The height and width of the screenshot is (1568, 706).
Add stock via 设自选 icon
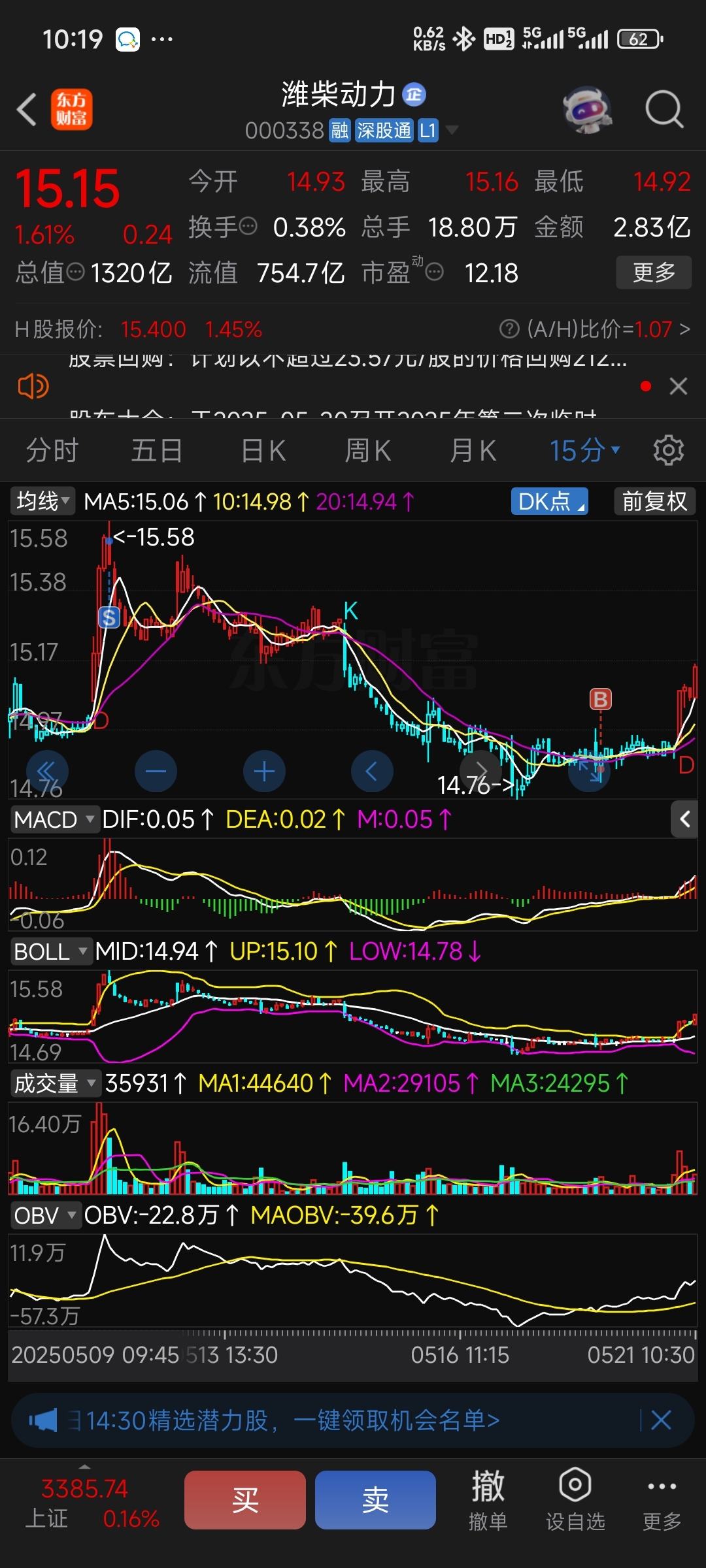coord(575,1500)
